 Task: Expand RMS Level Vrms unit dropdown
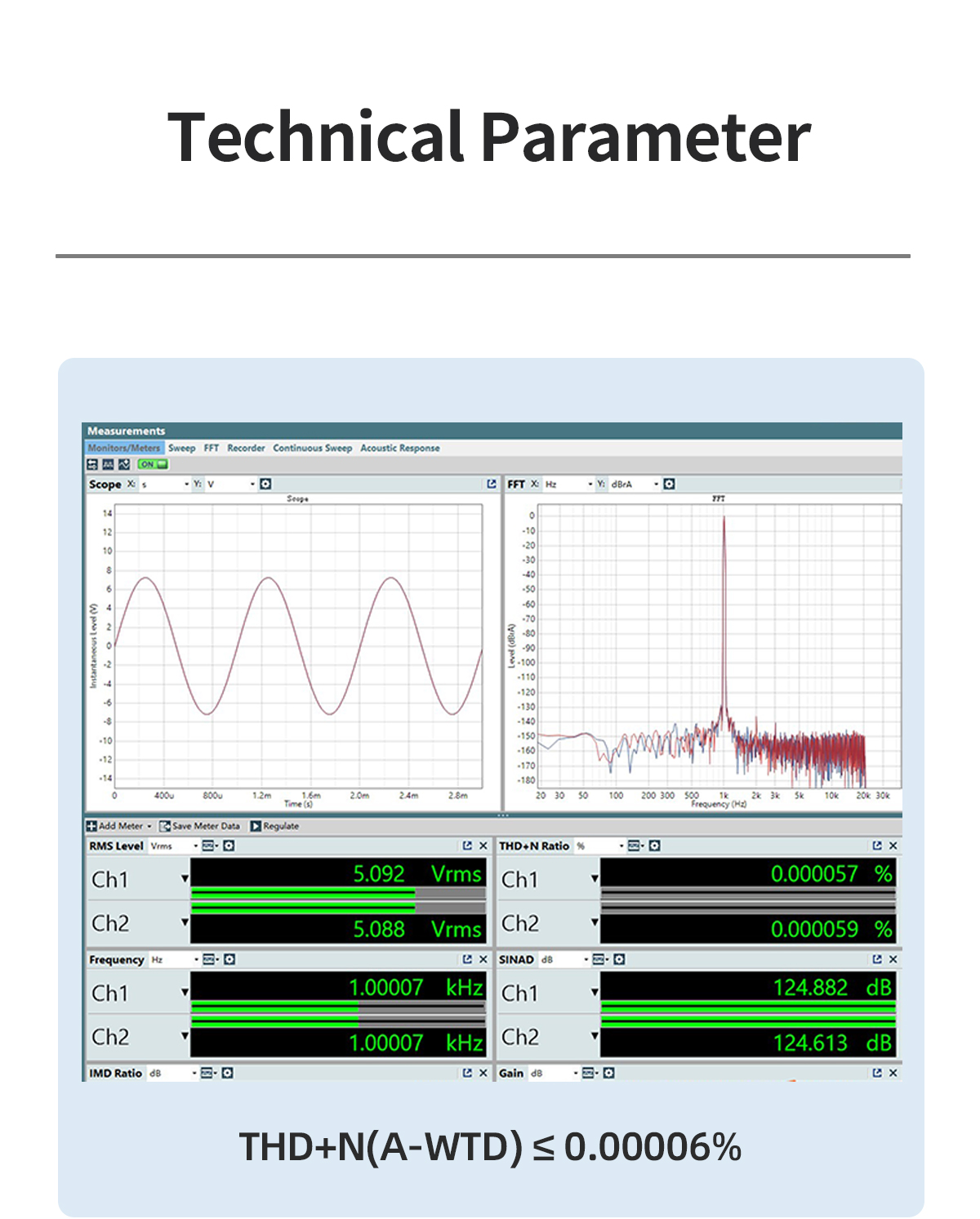coord(195,846)
